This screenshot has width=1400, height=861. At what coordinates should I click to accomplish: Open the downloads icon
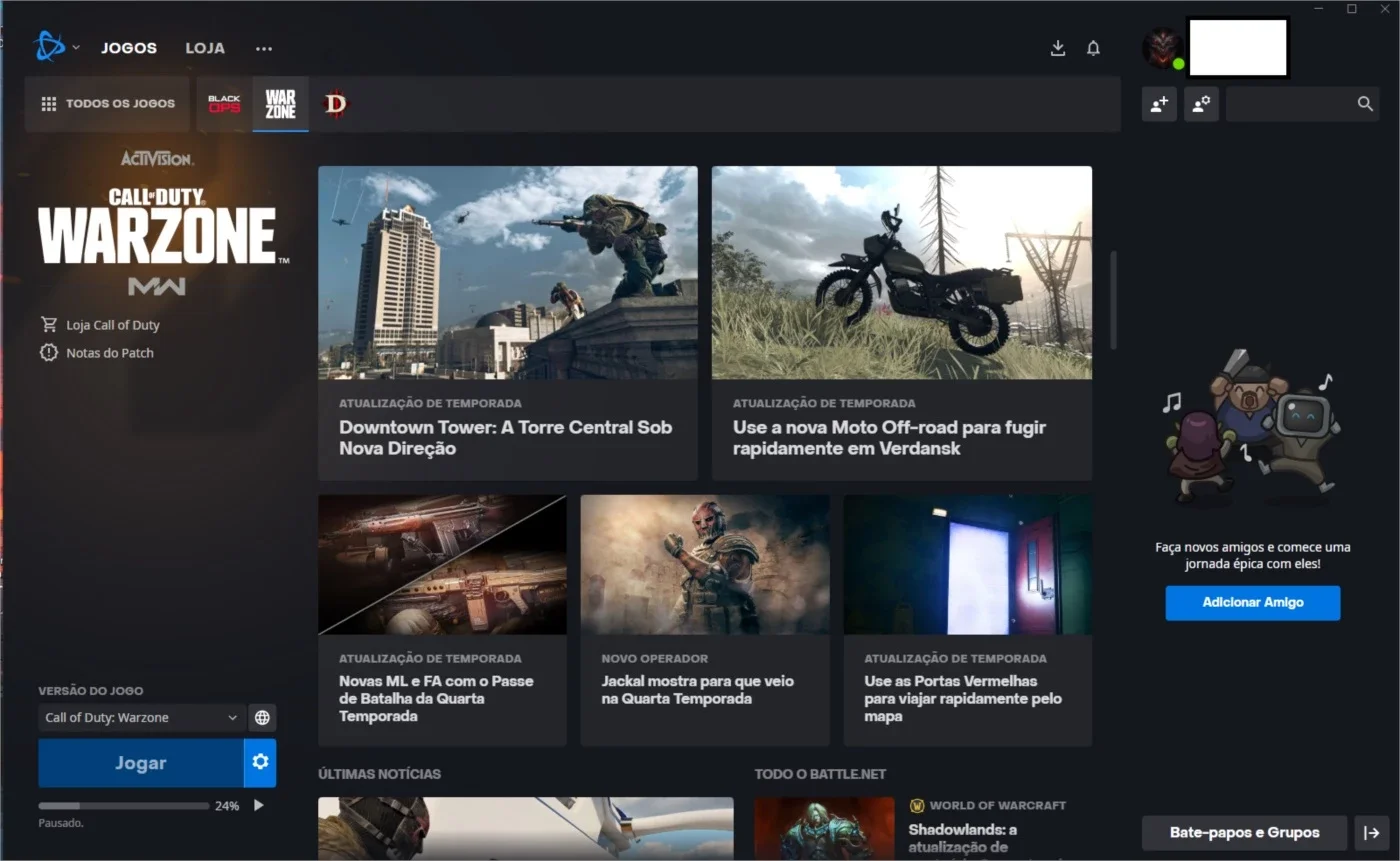point(1058,48)
